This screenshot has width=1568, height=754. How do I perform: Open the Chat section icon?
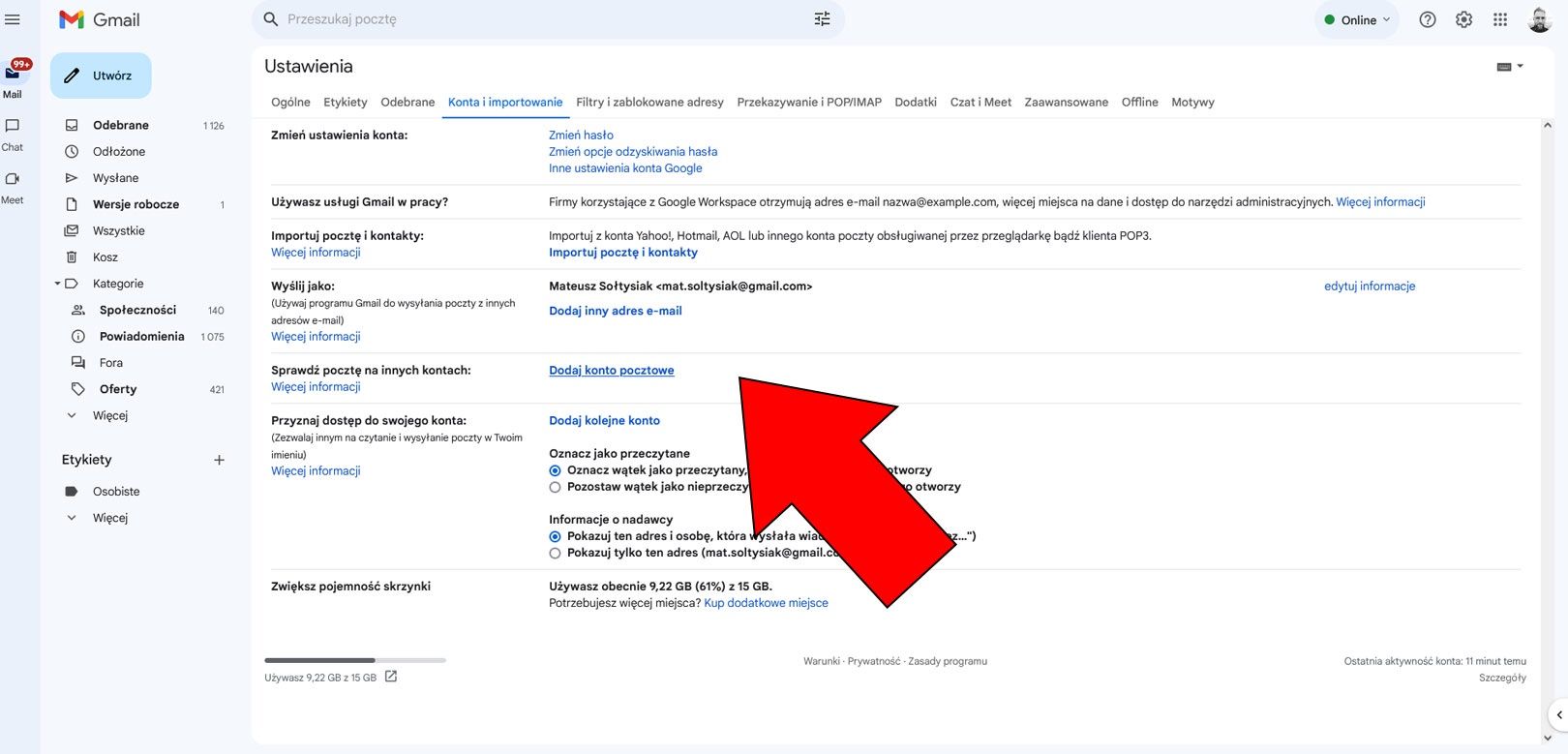coord(13,126)
